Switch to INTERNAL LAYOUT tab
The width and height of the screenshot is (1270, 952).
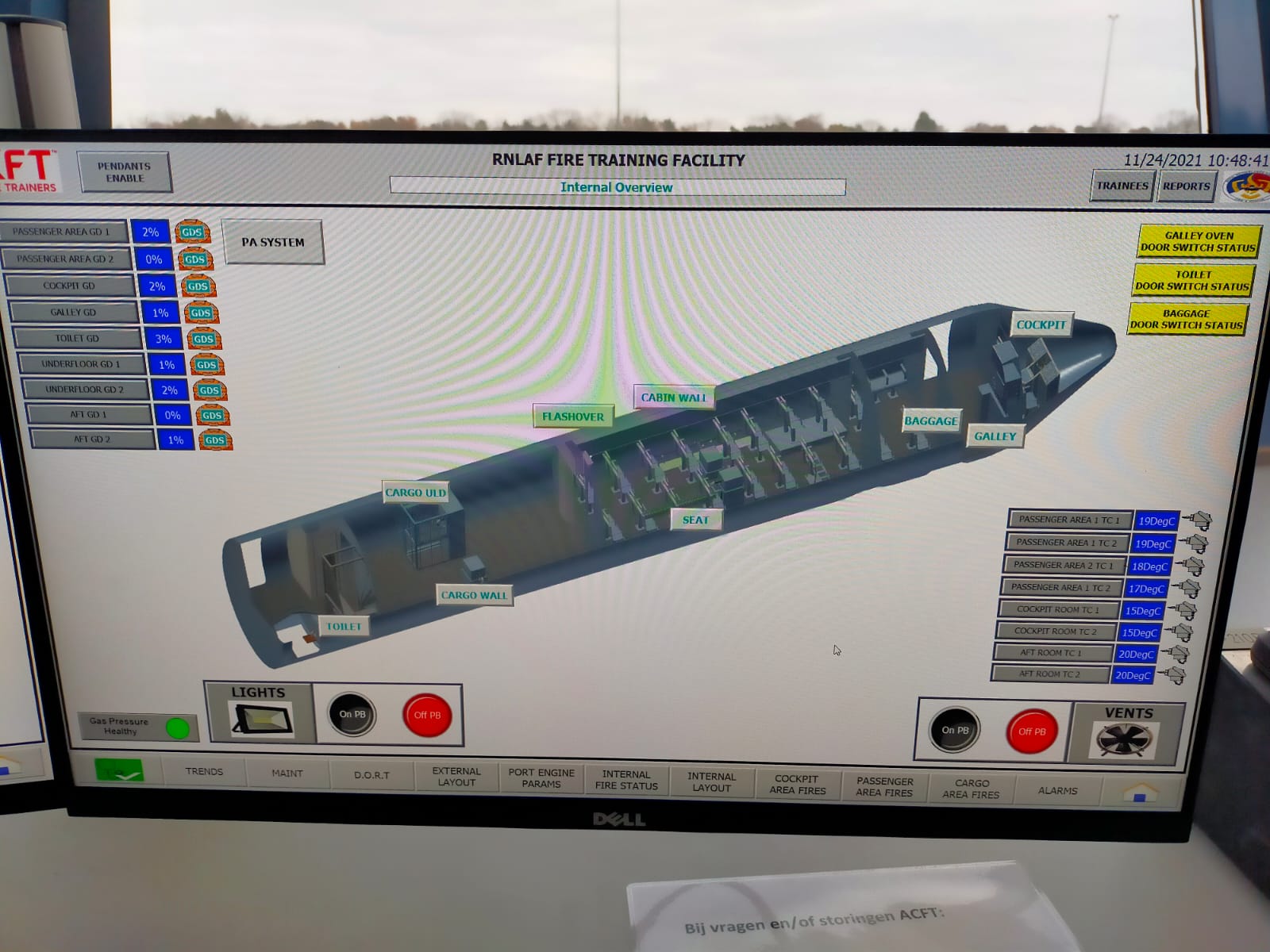pos(711,782)
